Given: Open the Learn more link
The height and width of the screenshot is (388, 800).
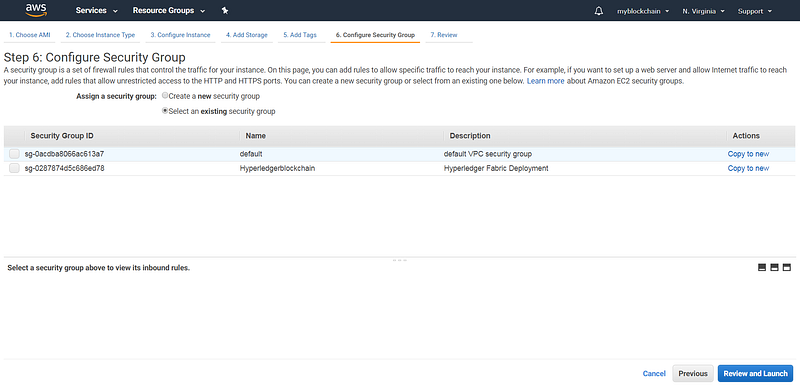Looking at the screenshot, I should pyautogui.click(x=545, y=81).
